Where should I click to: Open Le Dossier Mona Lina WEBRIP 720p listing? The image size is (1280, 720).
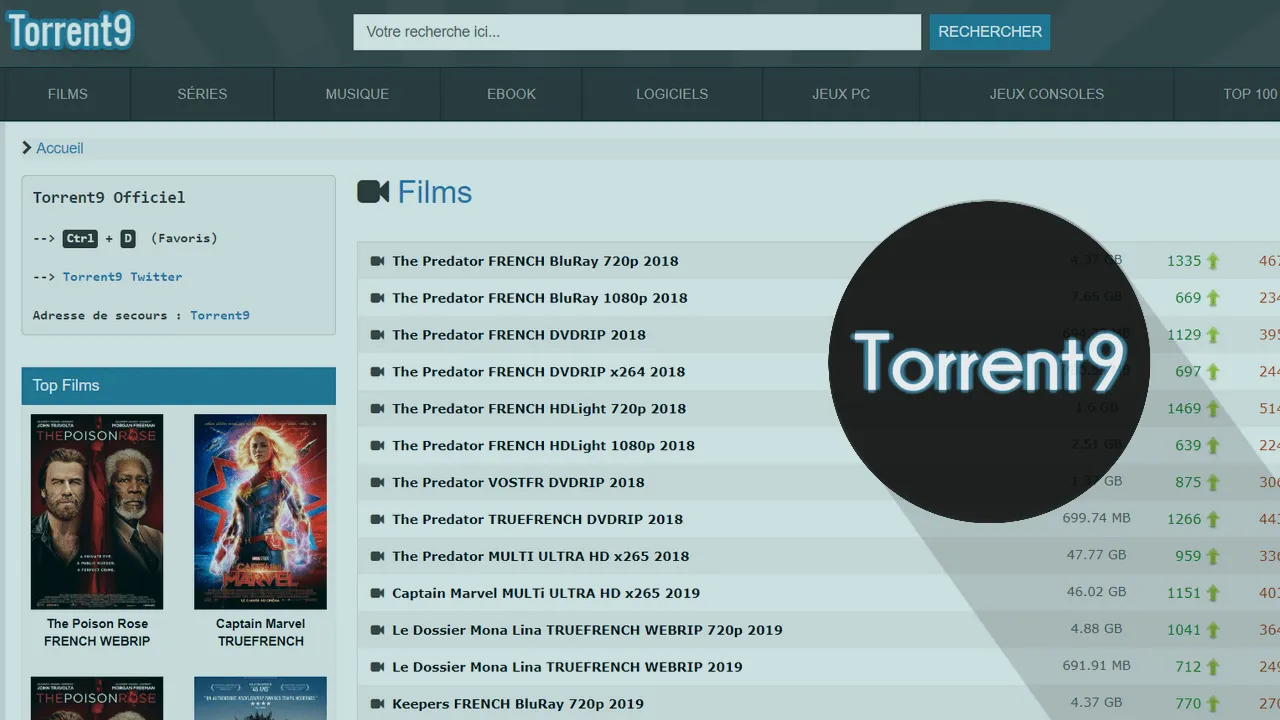click(x=585, y=630)
